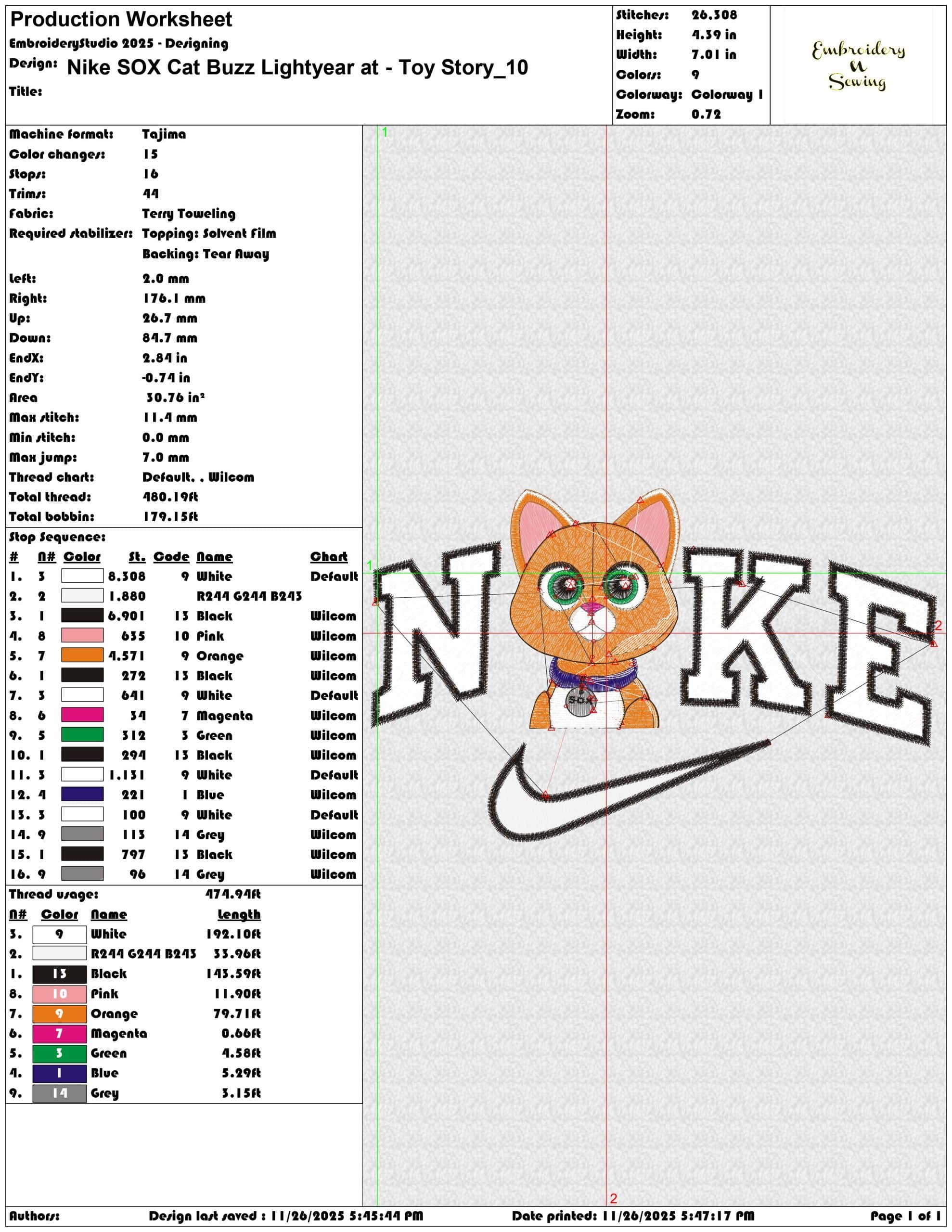
Task: Click the height value 4.39 in
Action: 714,35
